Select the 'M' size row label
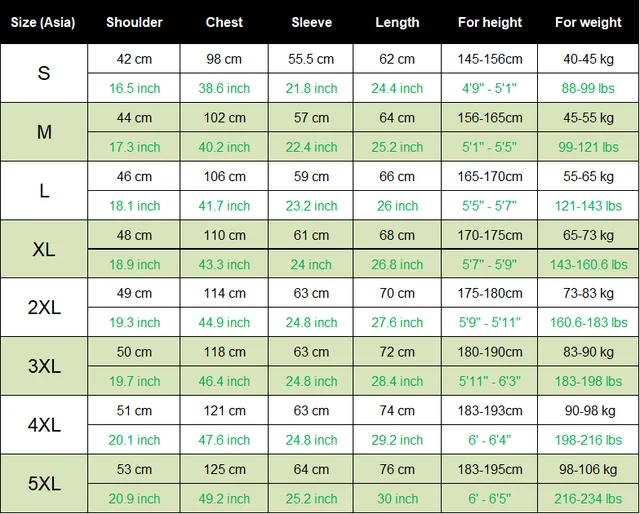Viewport: 640px width, 514px height. (x=44, y=132)
